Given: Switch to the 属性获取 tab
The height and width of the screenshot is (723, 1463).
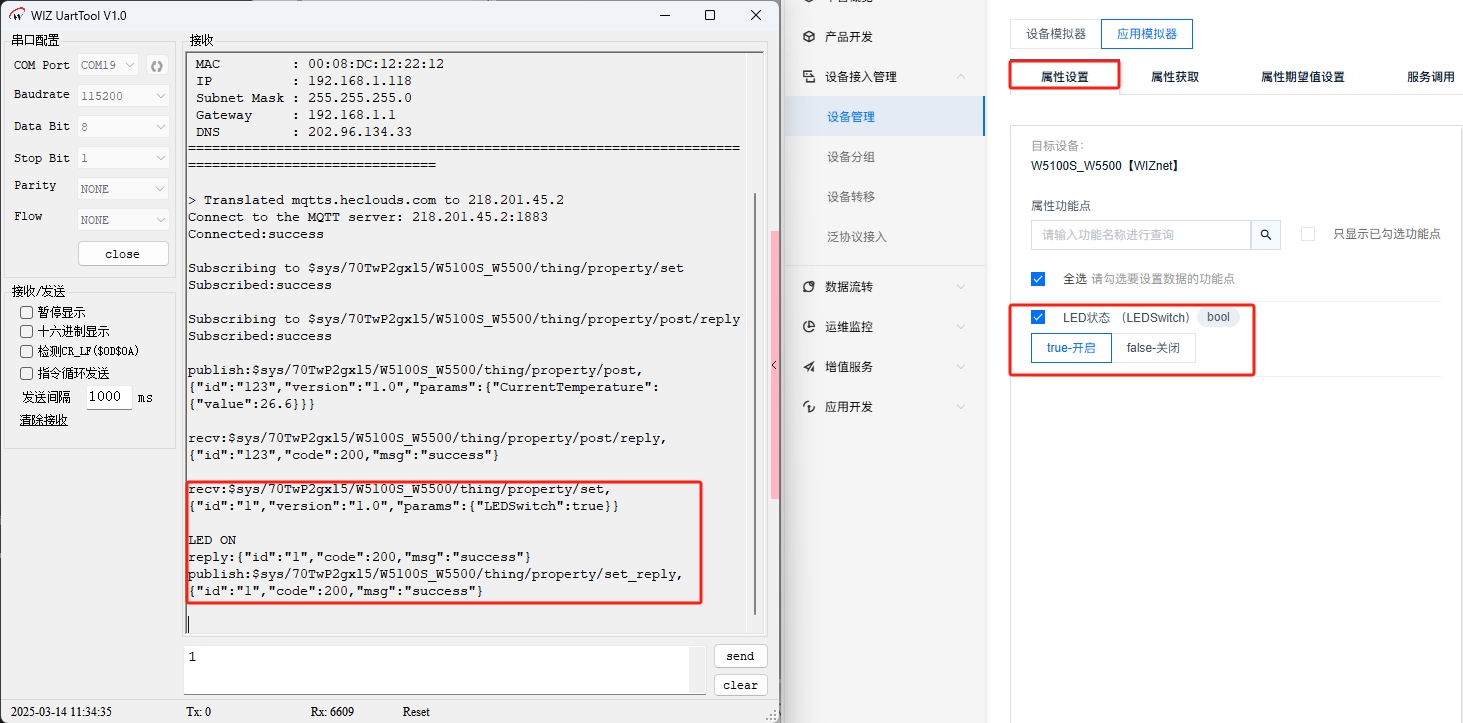Looking at the screenshot, I should [x=1174, y=77].
